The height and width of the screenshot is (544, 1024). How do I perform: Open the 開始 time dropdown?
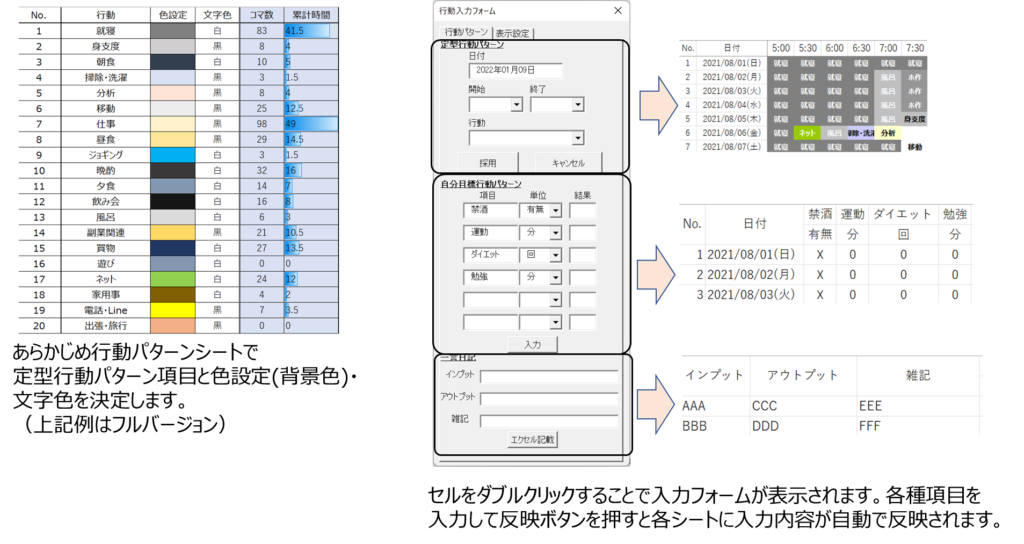coord(517,104)
